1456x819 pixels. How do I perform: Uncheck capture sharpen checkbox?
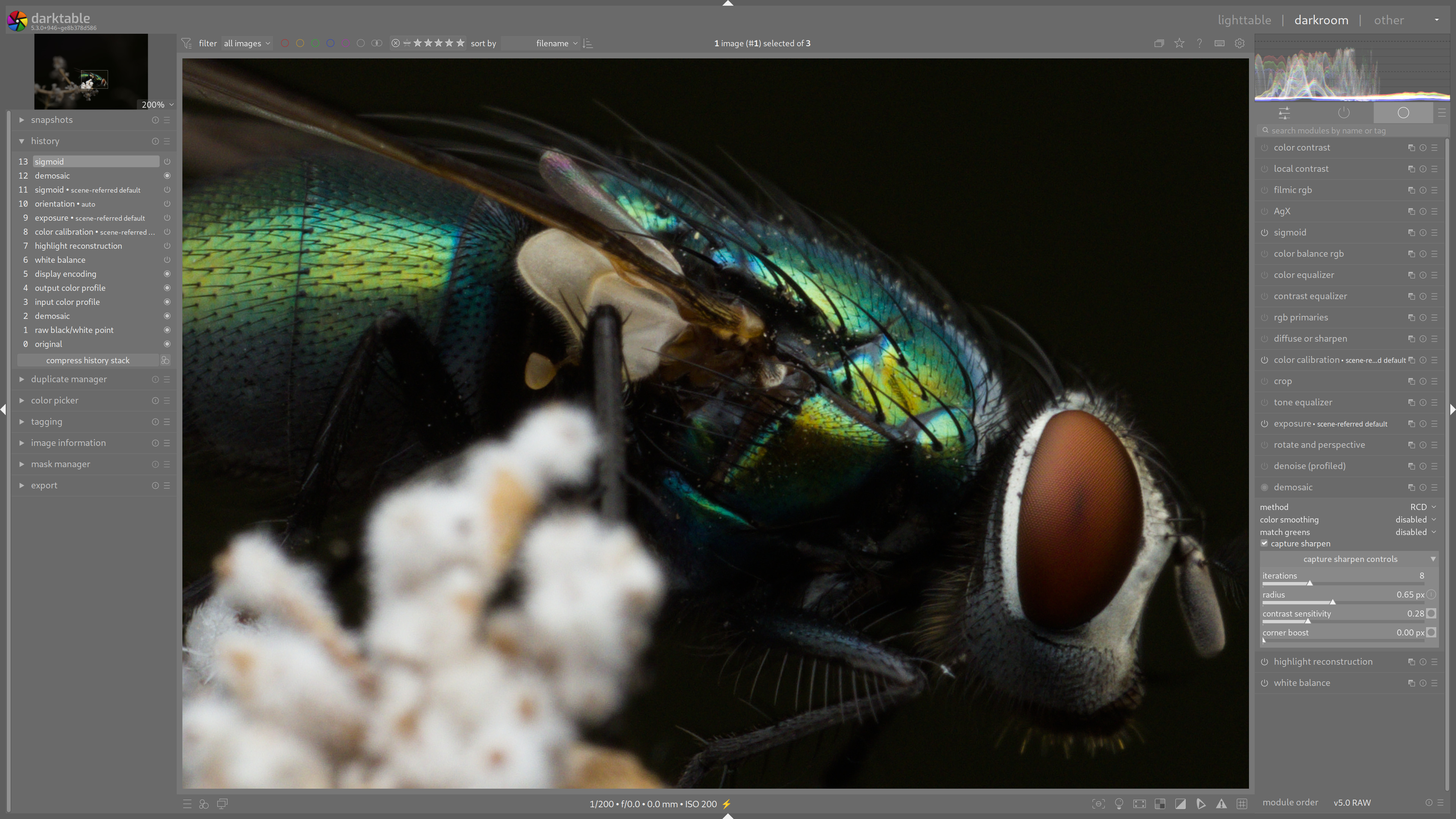pos(1265,543)
